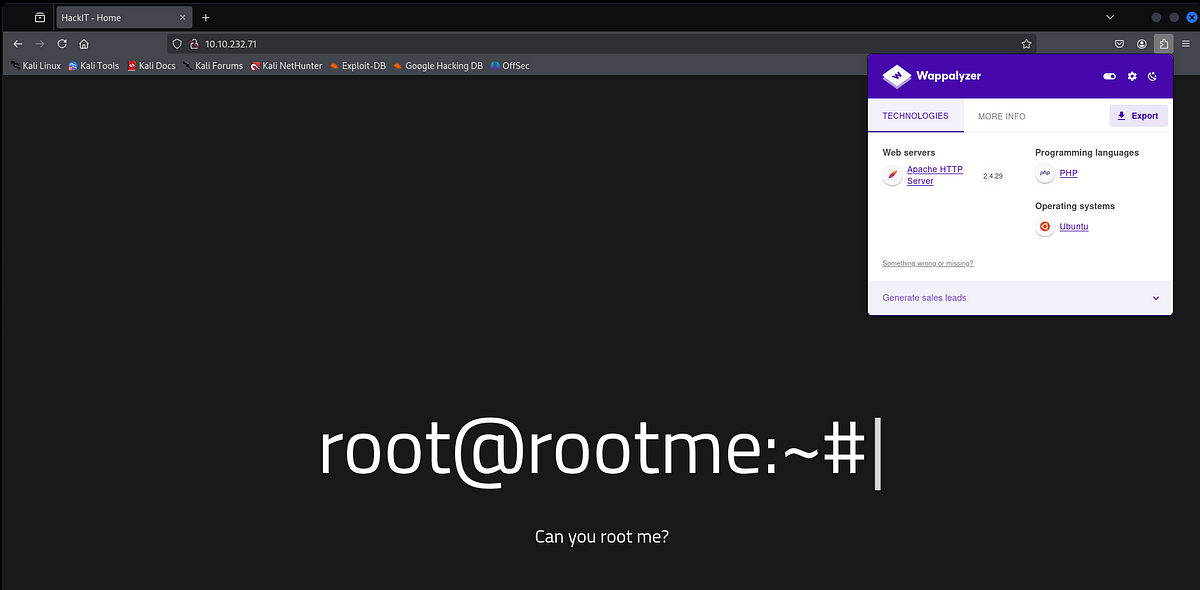Open tracking protection shield icon
This screenshot has height=590, width=1200.
click(x=178, y=44)
